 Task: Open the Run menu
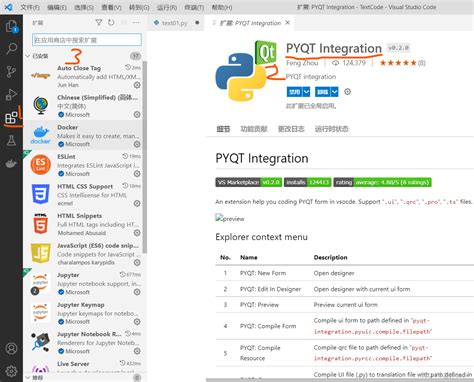(x=167, y=7)
